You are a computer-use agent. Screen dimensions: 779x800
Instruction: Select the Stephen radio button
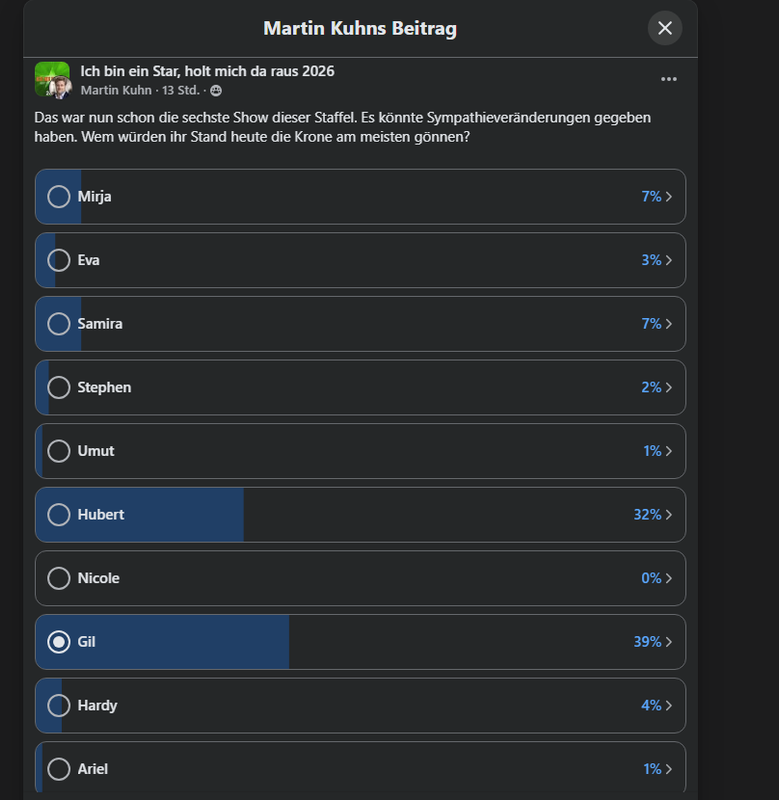[59, 387]
